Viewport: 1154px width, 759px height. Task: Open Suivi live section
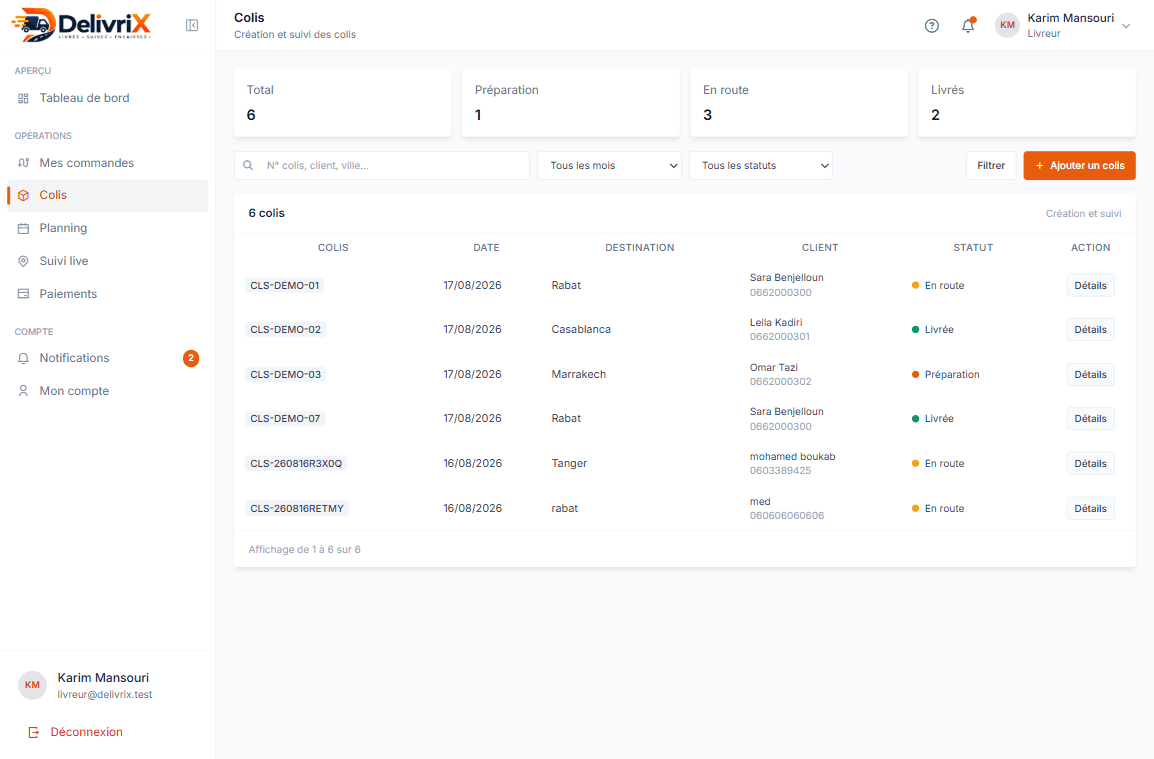(107, 261)
